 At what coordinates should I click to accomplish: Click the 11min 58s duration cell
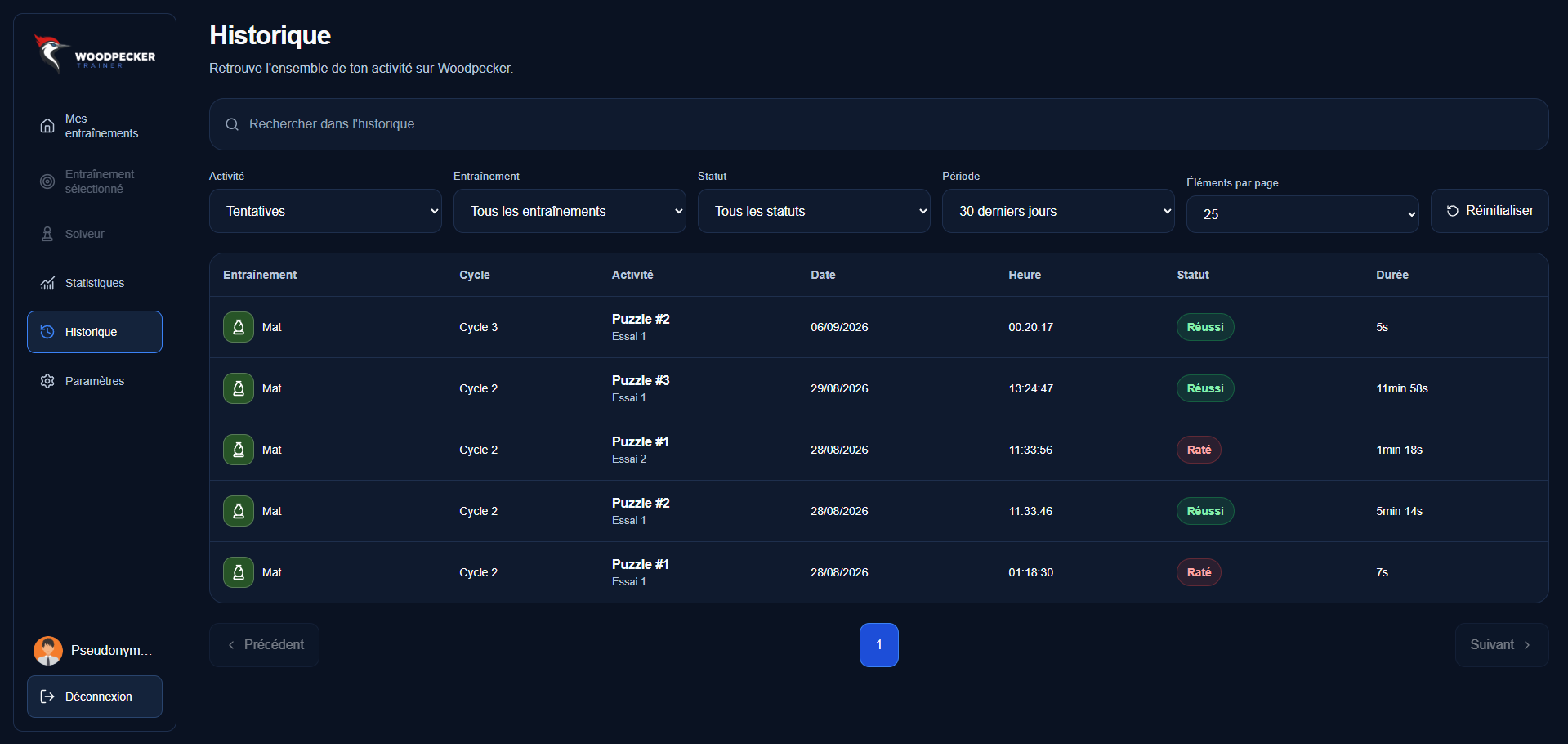tap(1402, 388)
